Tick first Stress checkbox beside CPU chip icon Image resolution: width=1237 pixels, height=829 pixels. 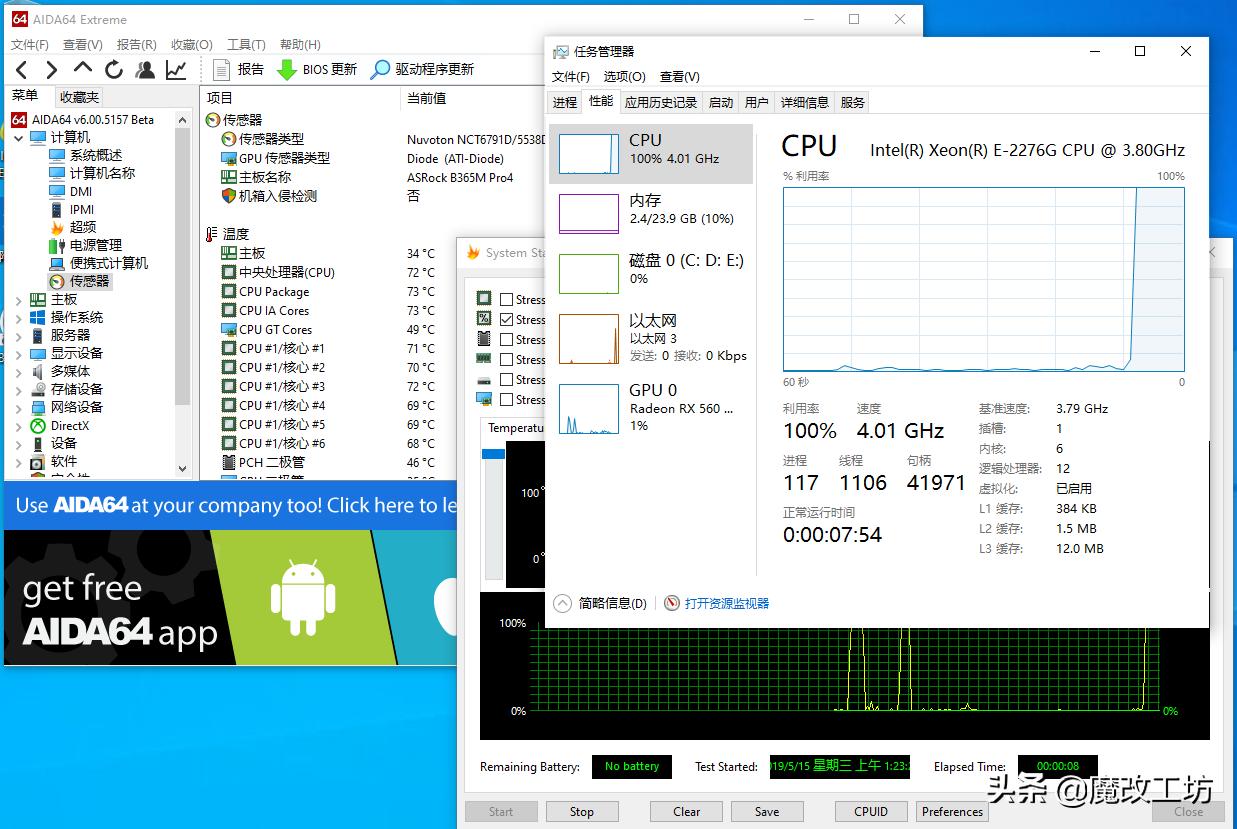point(507,299)
